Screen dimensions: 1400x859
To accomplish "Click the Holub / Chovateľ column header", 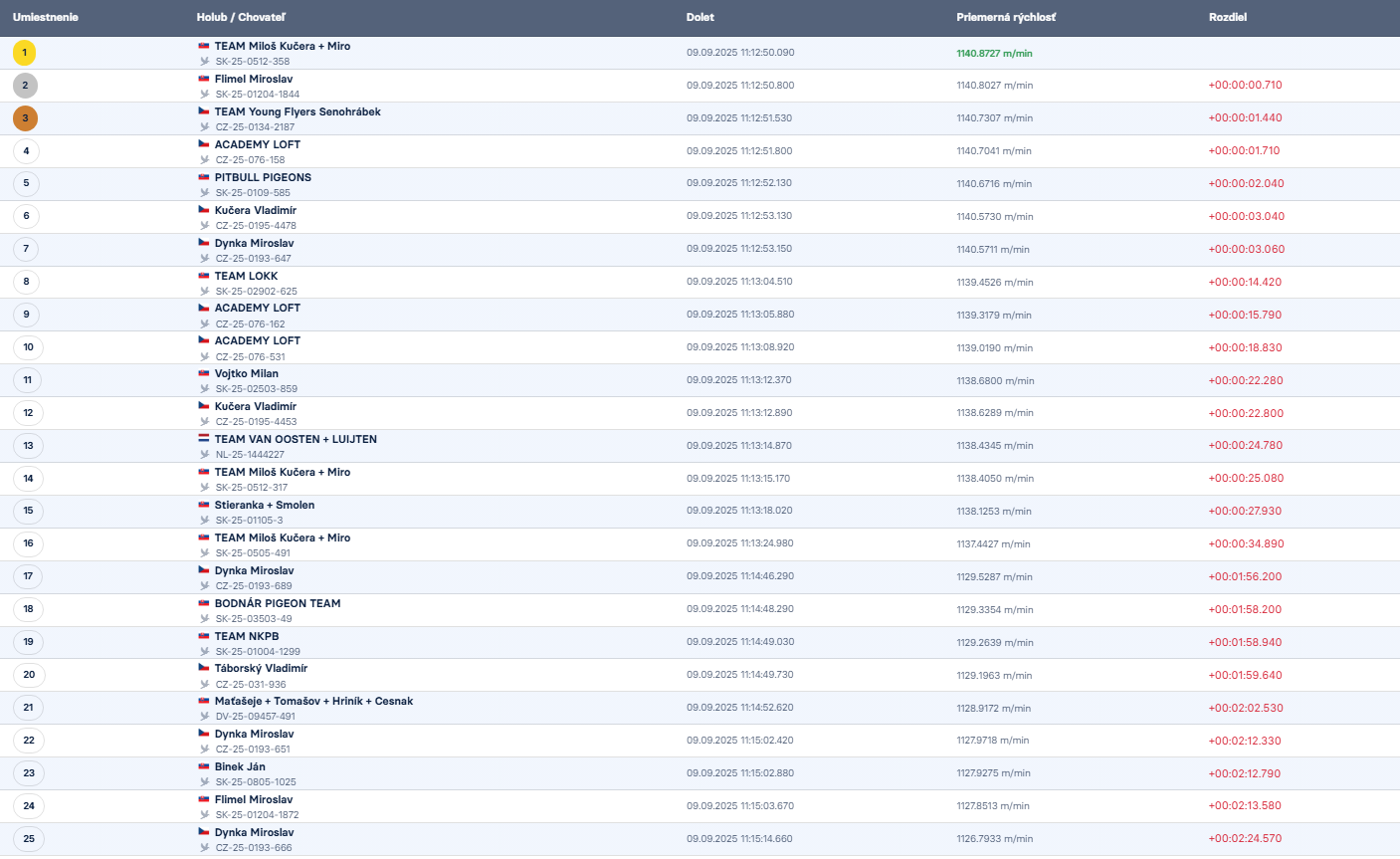I will pos(241,17).
